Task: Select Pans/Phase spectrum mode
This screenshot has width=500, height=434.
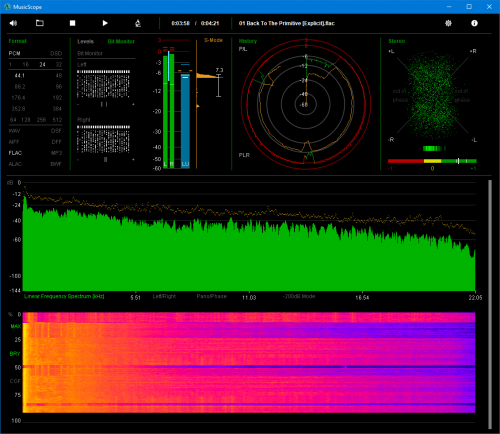Action: 212,296
